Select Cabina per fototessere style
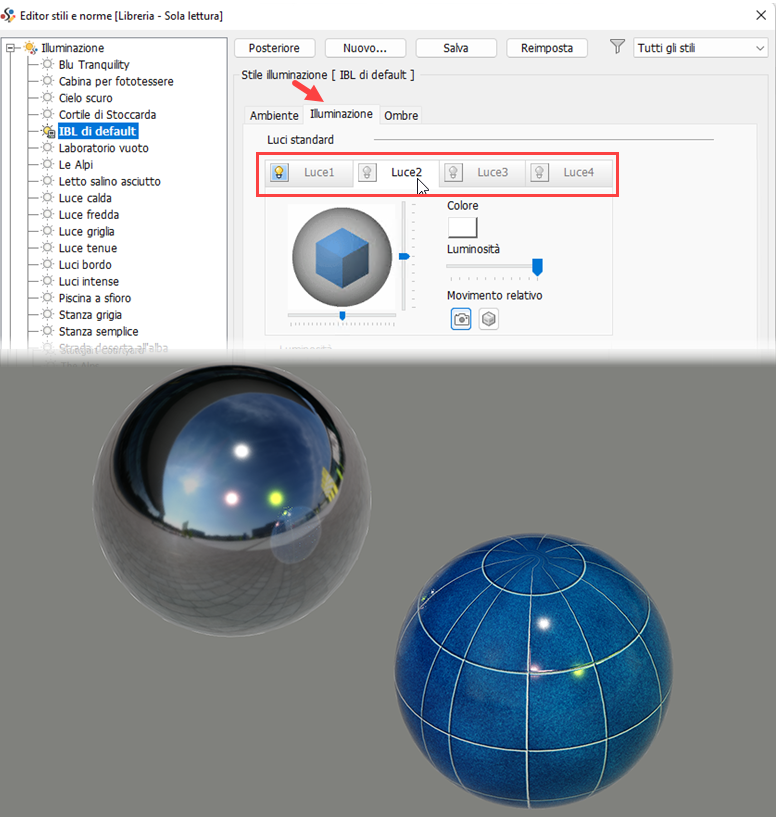 coord(116,81)
